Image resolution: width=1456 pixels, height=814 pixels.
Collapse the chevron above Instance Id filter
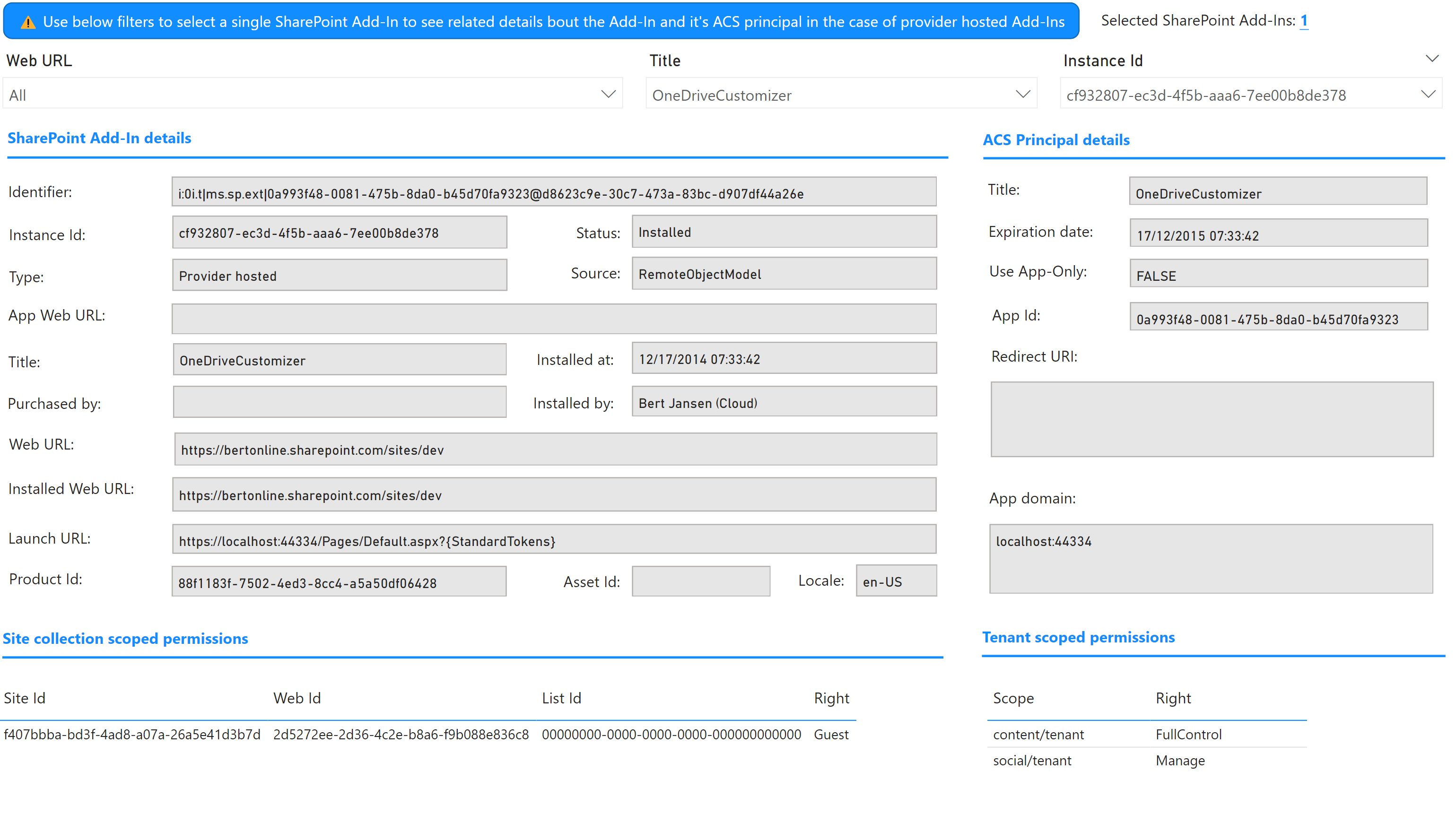coord(1432,59)
